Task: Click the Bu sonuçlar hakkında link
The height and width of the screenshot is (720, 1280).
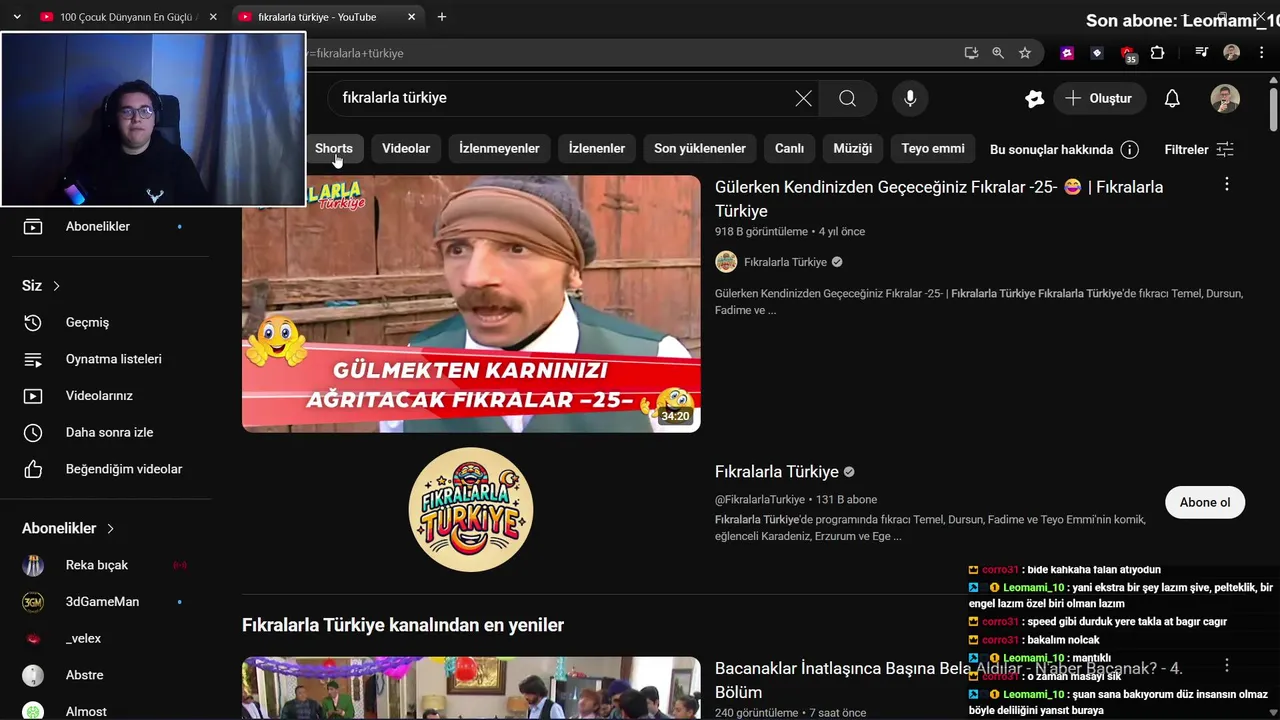Action: click(1051, 150)
